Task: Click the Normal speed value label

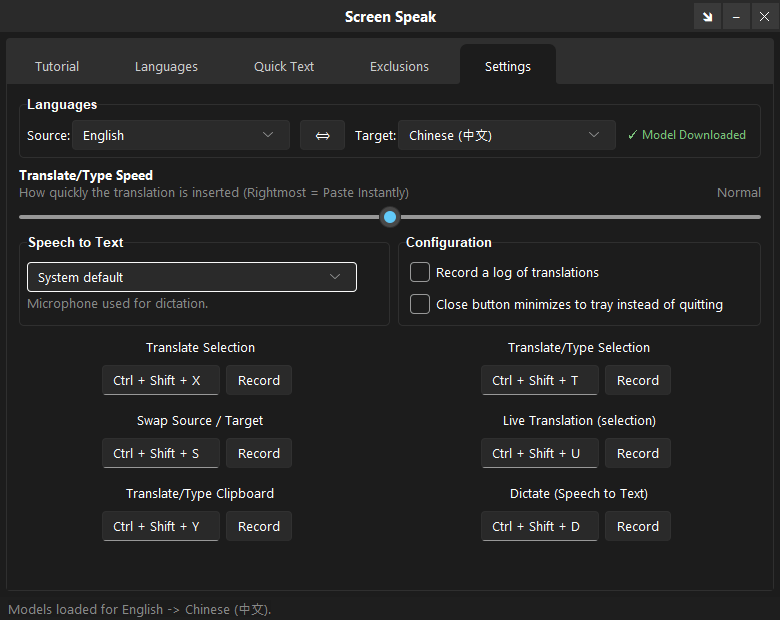Action: tap(739, 193)
